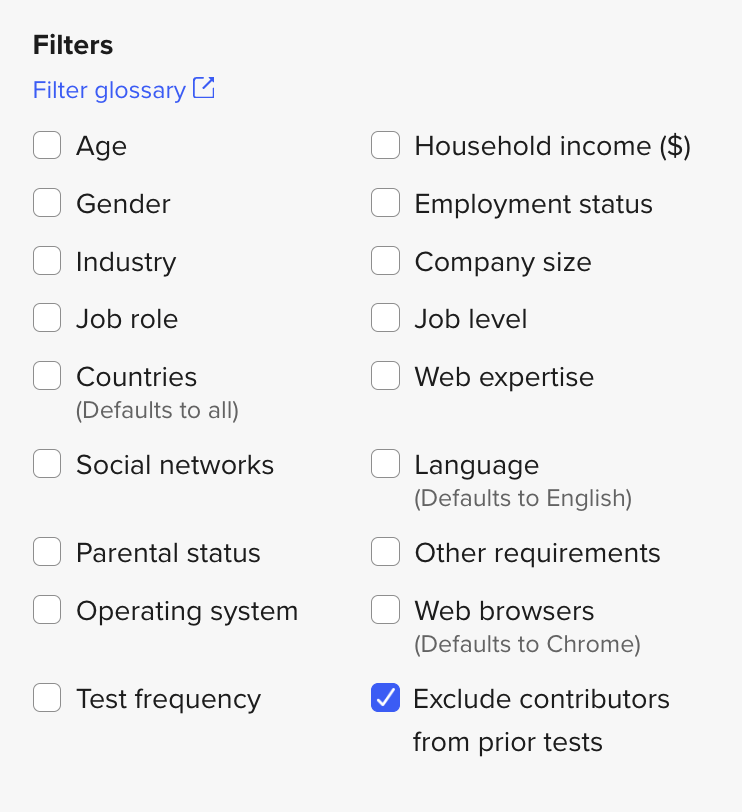This screenshot has width=742, height=812.
Task: Check the Language filter checkbox
Action: coord(385,465)
